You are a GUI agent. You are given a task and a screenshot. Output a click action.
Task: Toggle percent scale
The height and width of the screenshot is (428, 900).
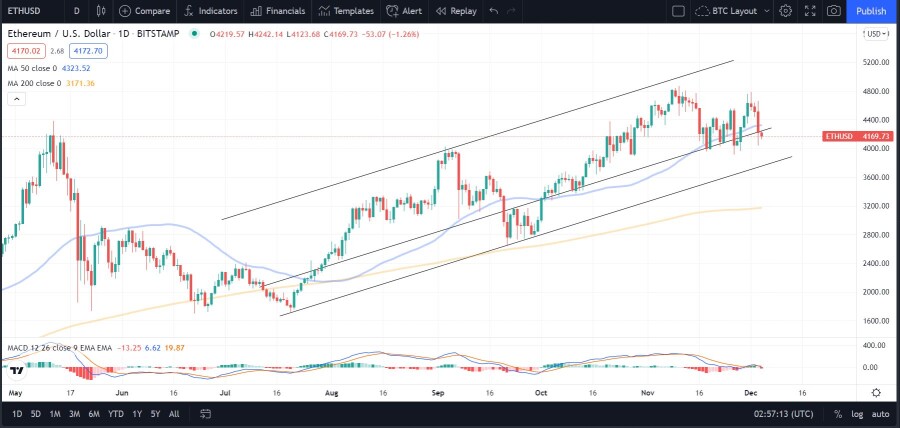838,414
